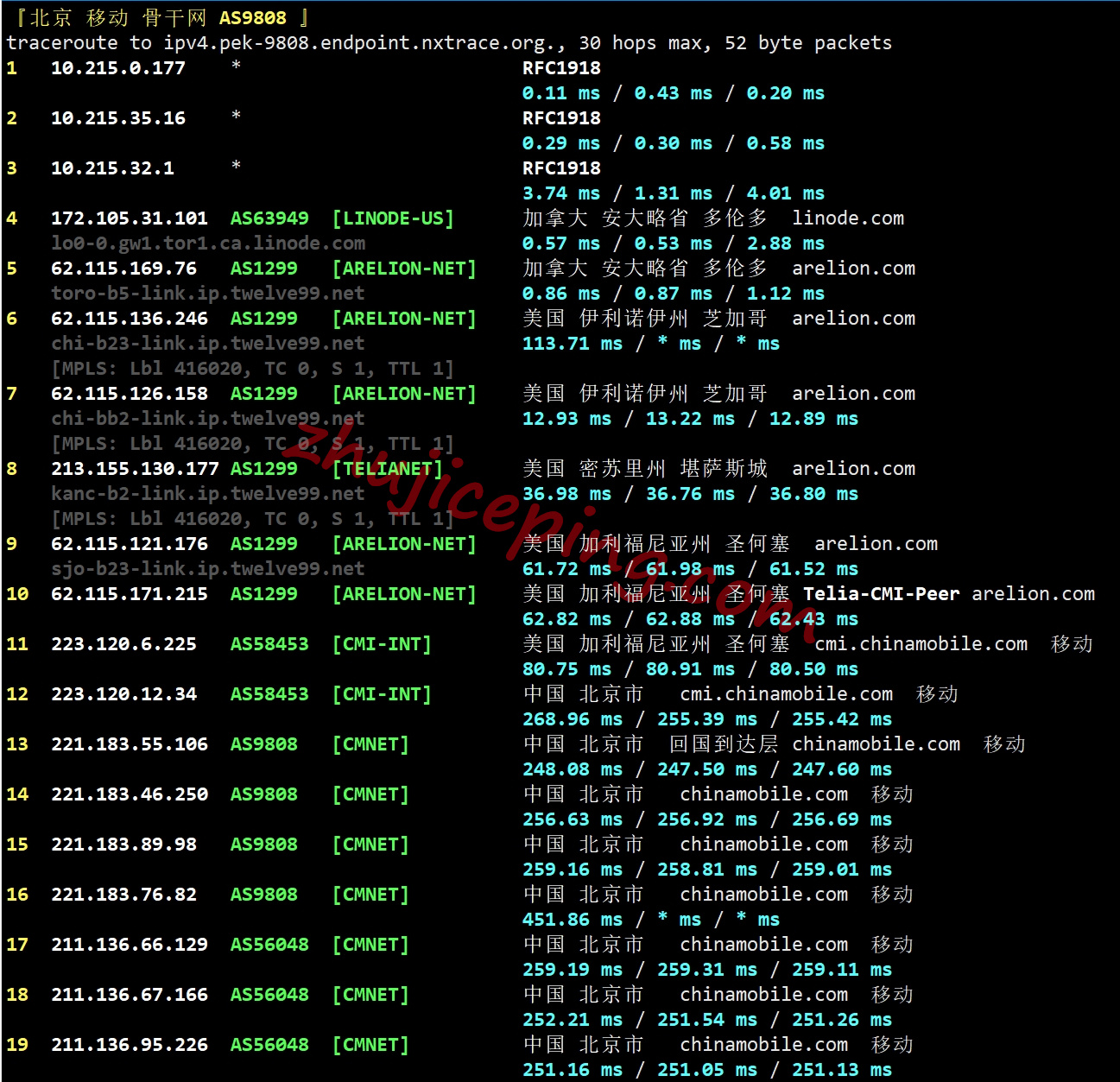Click the 62.82 ms latency value
The height and width of the screenshot is (1082, 1120).
pyautogui.click(x=566, y=619)
